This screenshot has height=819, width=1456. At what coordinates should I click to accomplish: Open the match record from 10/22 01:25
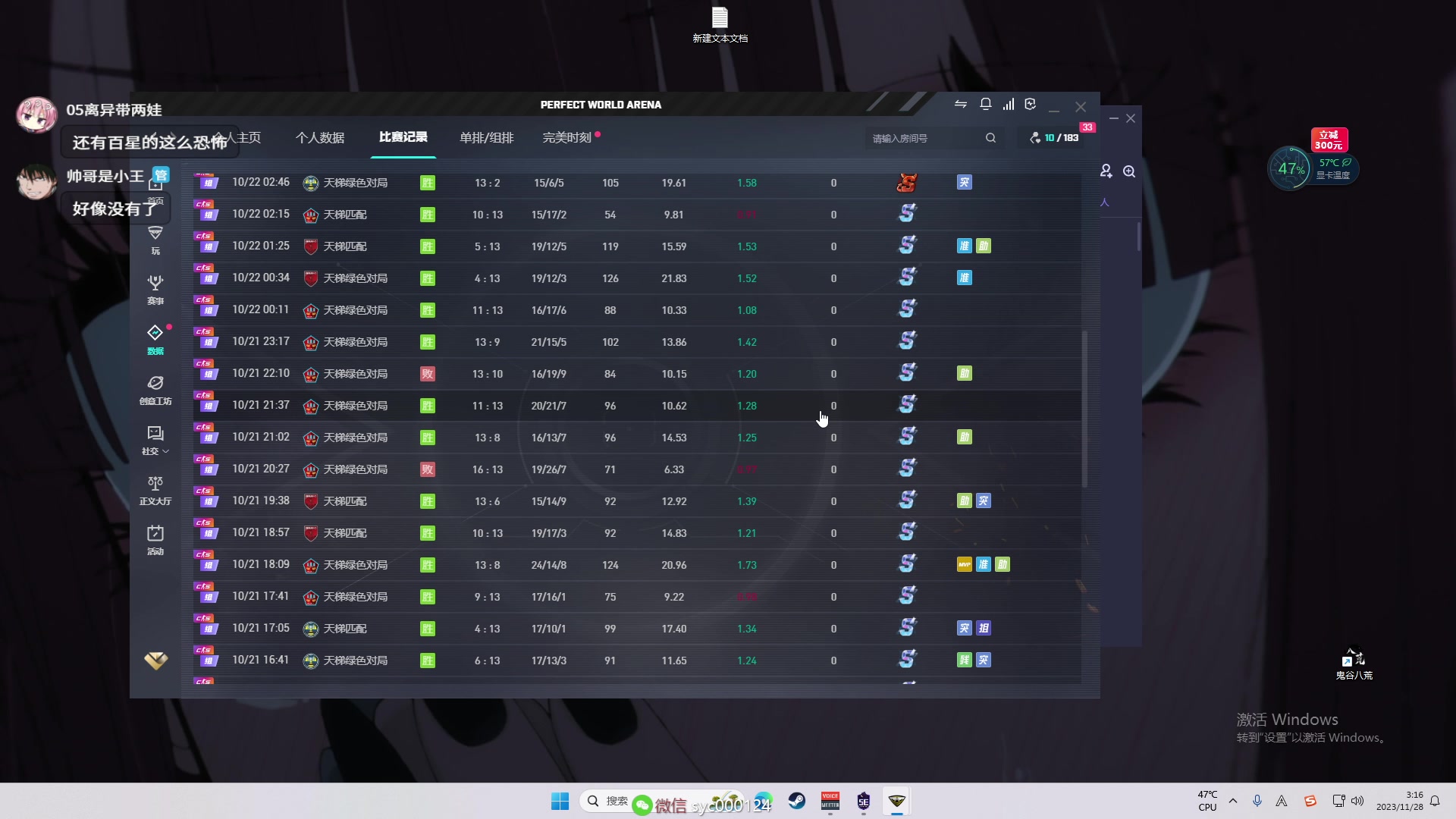pos(637,246)
